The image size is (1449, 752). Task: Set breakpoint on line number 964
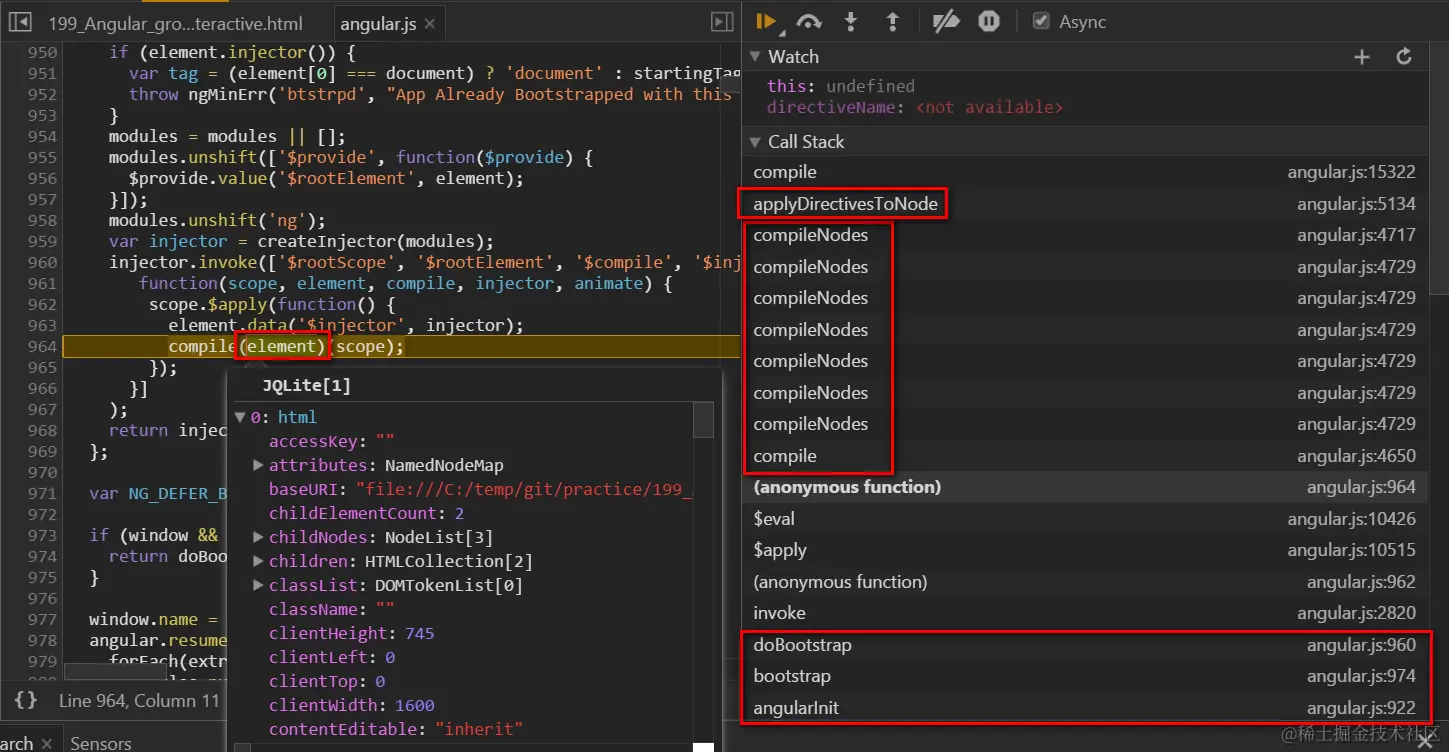pyautogui.click(x=42, y=346)
